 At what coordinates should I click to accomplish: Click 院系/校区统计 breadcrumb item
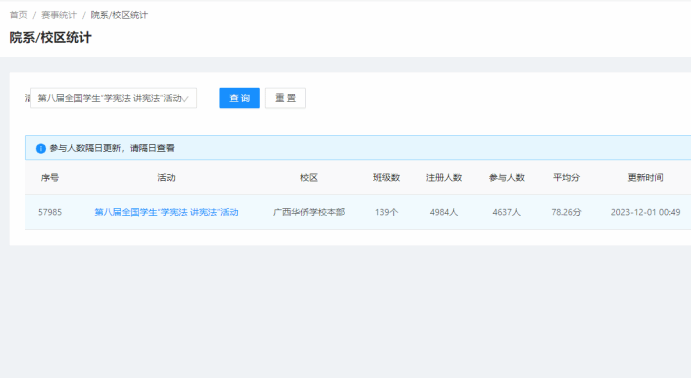[x=119, y=15]
